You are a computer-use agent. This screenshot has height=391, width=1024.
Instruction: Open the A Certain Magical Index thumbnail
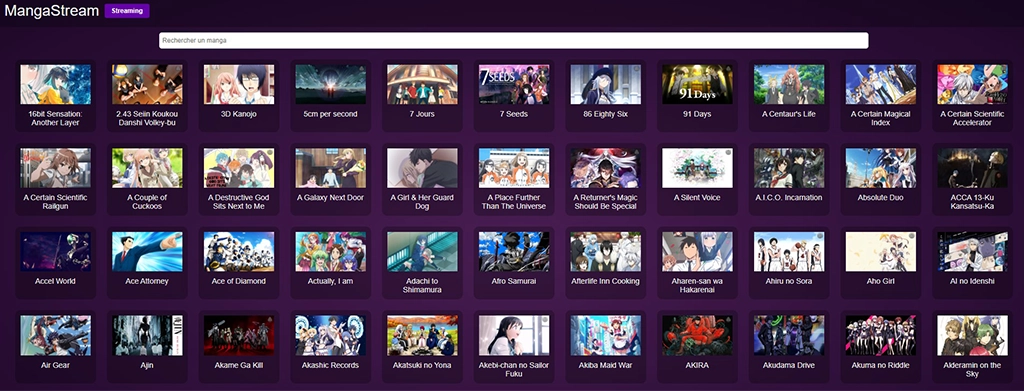coord(880,84)
